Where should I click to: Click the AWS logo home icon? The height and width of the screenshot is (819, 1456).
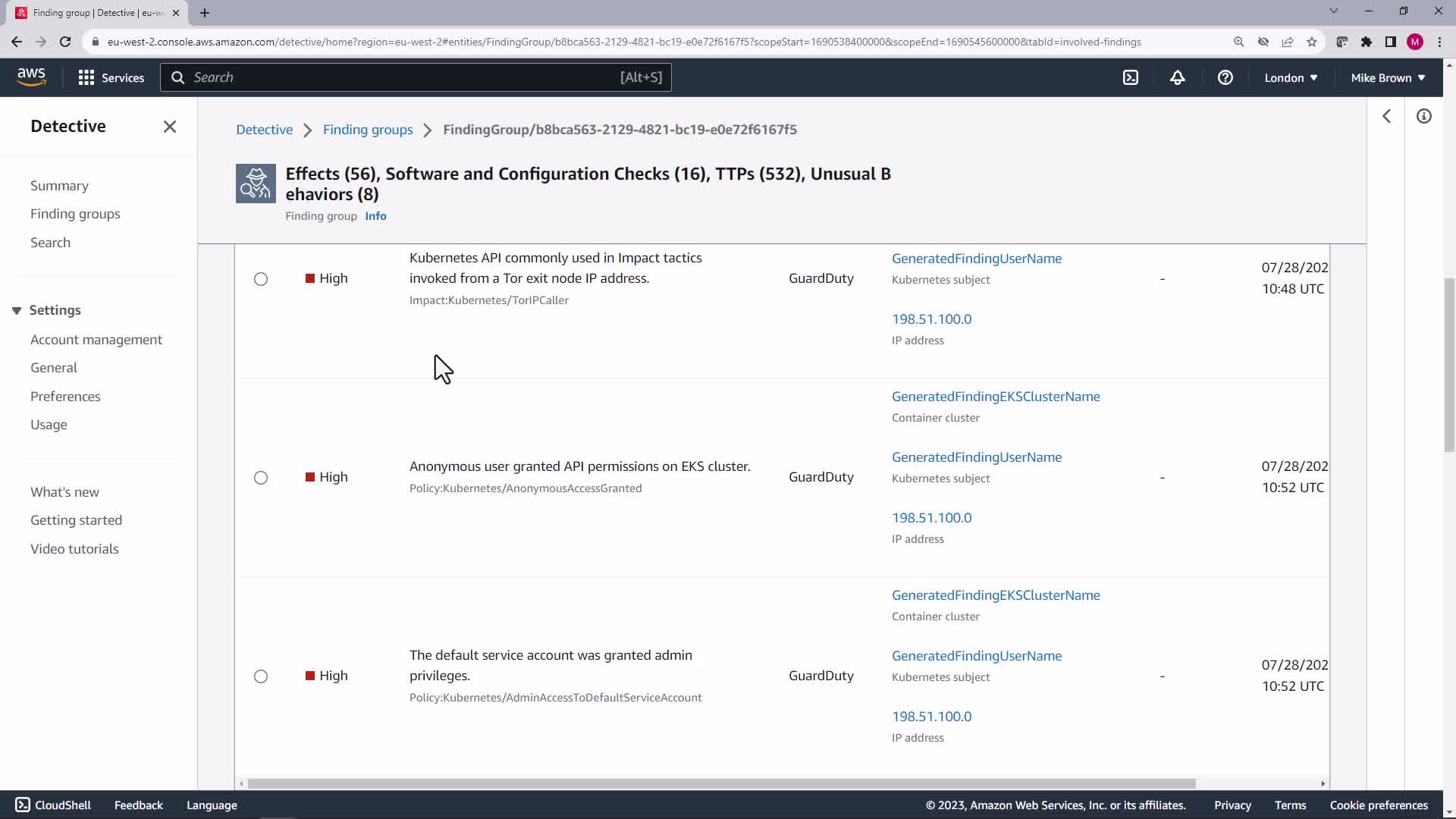coord(31,77)
